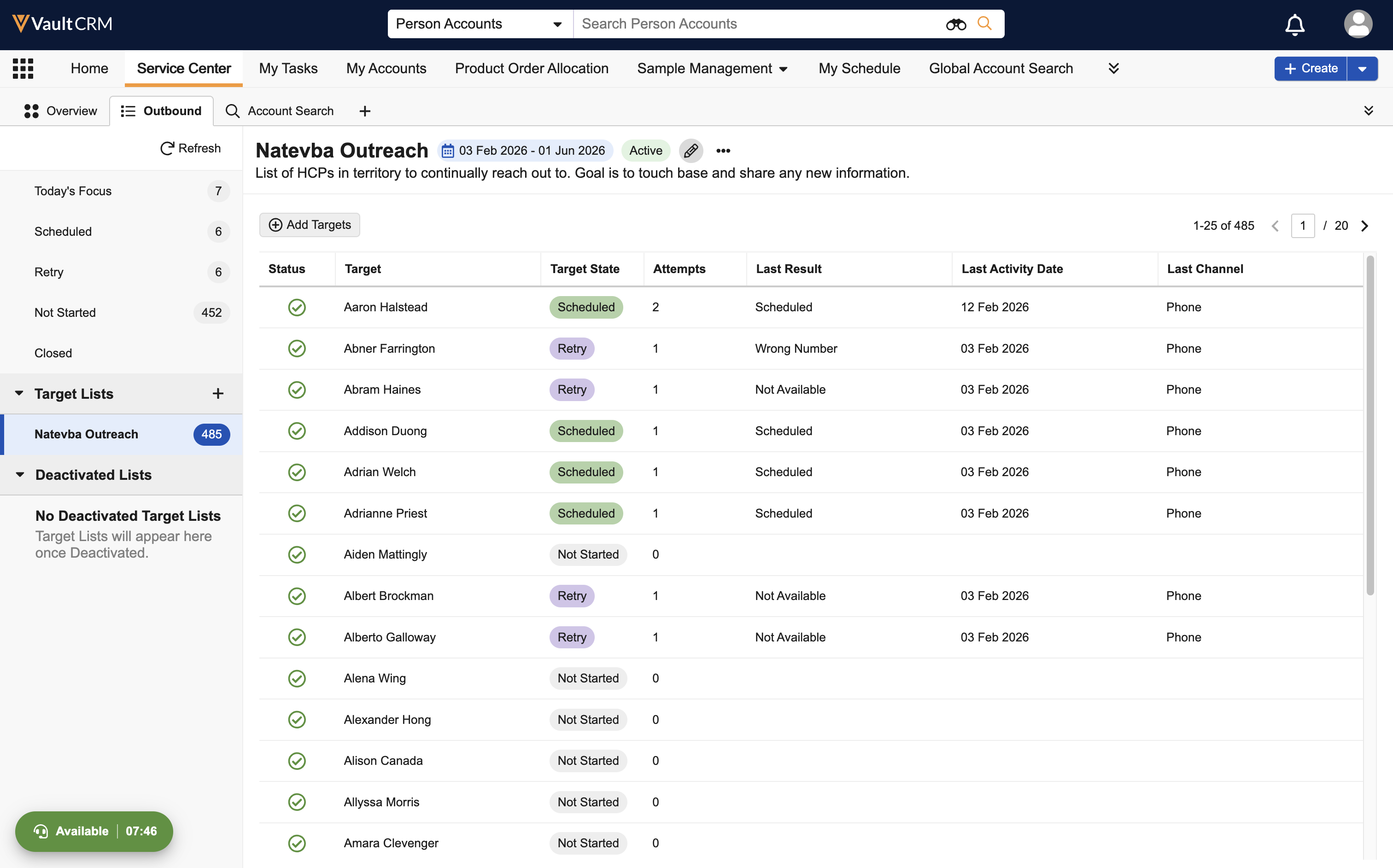
Task: Click the Refresh button in sidebar
Action: 190,148
